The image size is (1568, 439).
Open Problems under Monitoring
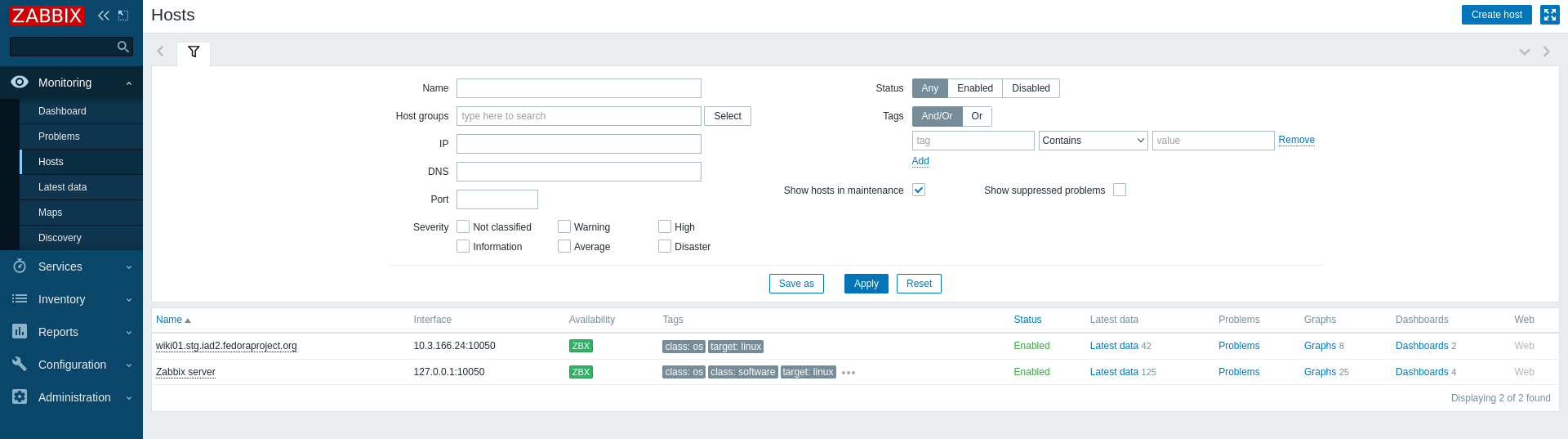coord(81,137)
